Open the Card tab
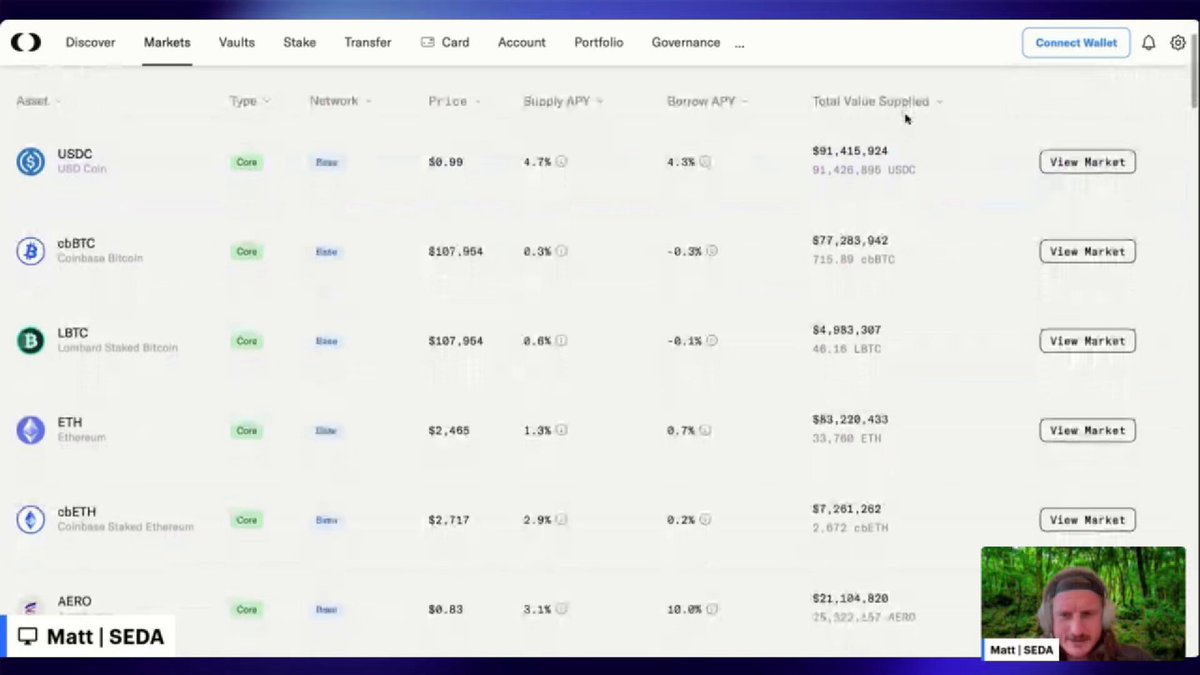Screen dimensions: 1200x675 (445, 43)
